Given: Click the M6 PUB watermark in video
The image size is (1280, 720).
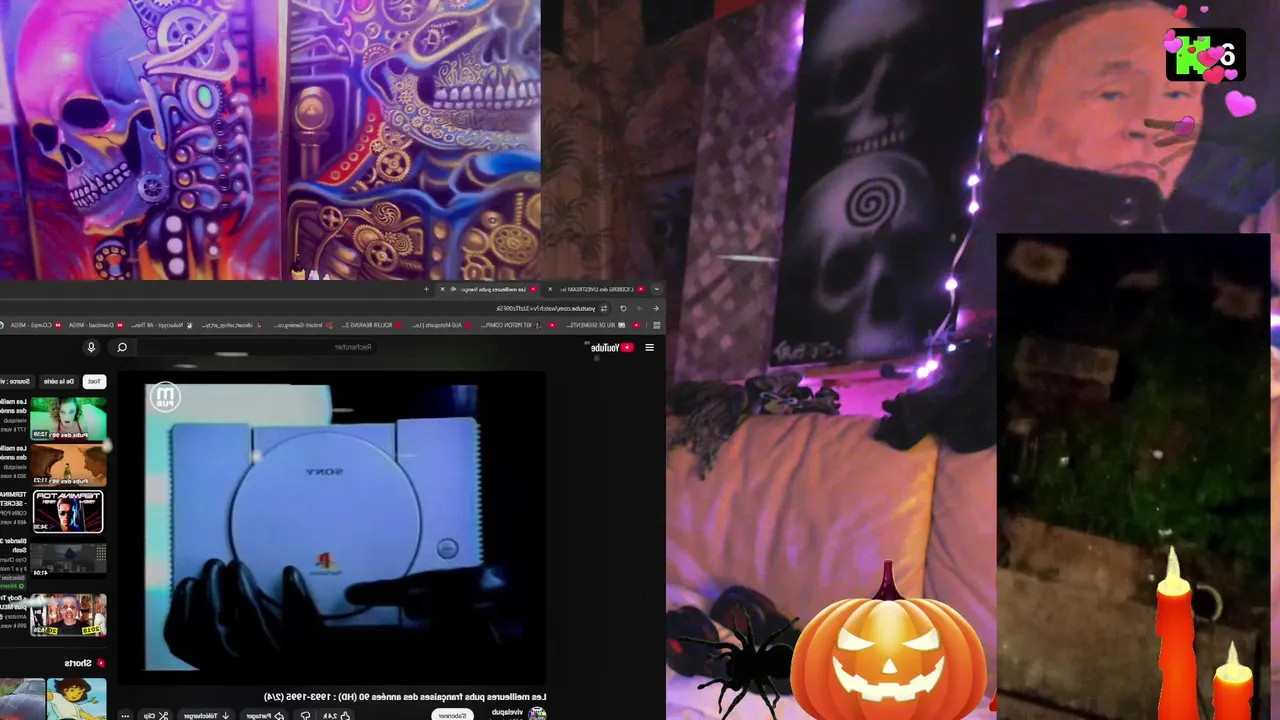Looking at the screenshot, I should pyautogui.click(x=165, y=398).
